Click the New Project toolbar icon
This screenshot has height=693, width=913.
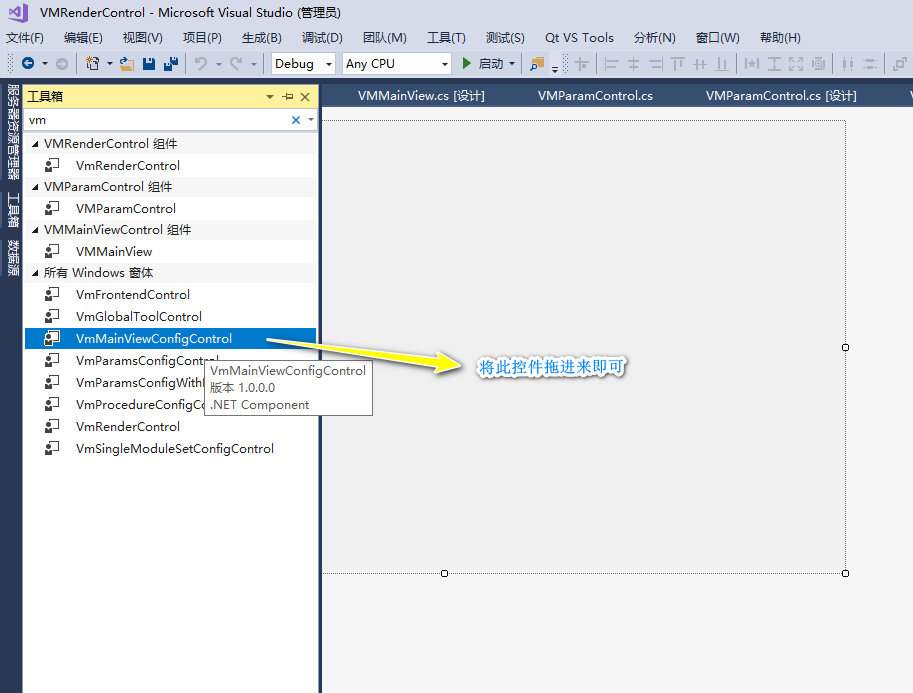tap(92, 63)
